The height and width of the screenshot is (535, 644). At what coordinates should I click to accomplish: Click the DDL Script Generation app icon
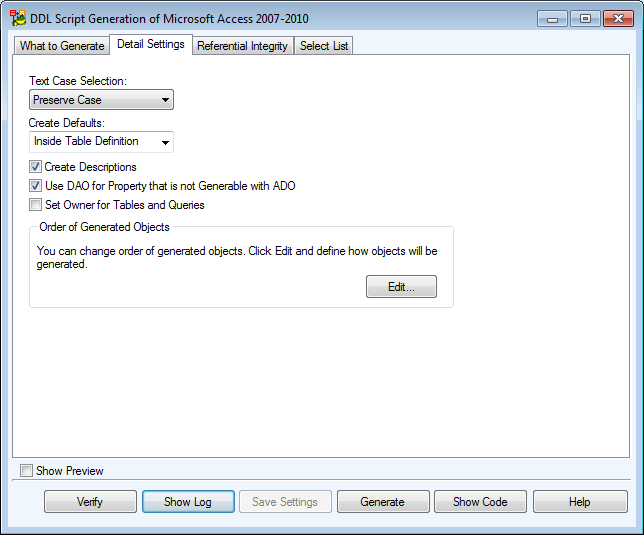[x=18, y=18]
